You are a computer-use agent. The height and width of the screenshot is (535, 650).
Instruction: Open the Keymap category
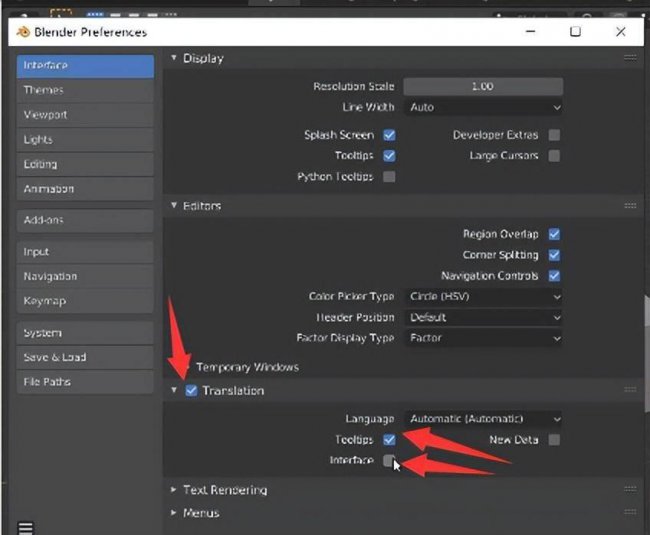point(85,301)
